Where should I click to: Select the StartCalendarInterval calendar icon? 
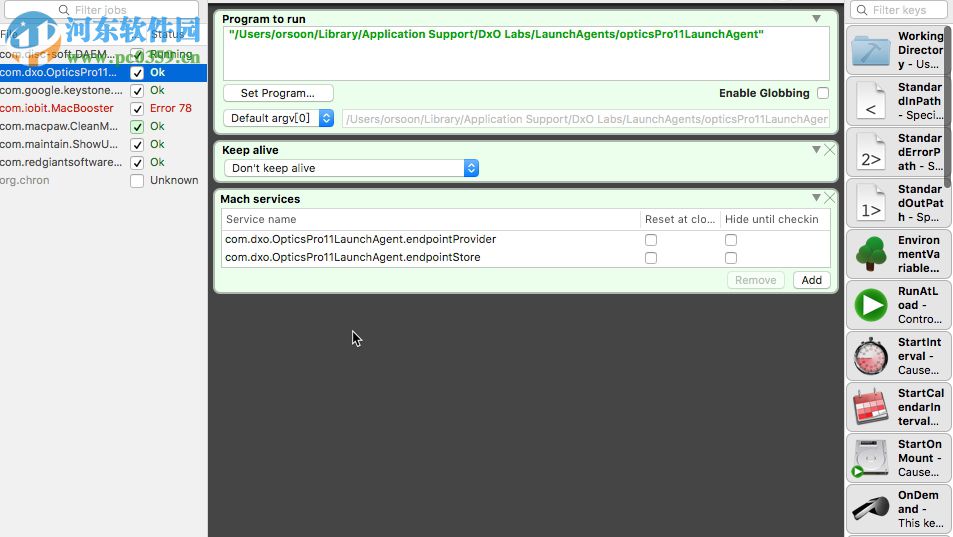click(x=871, y=407)
